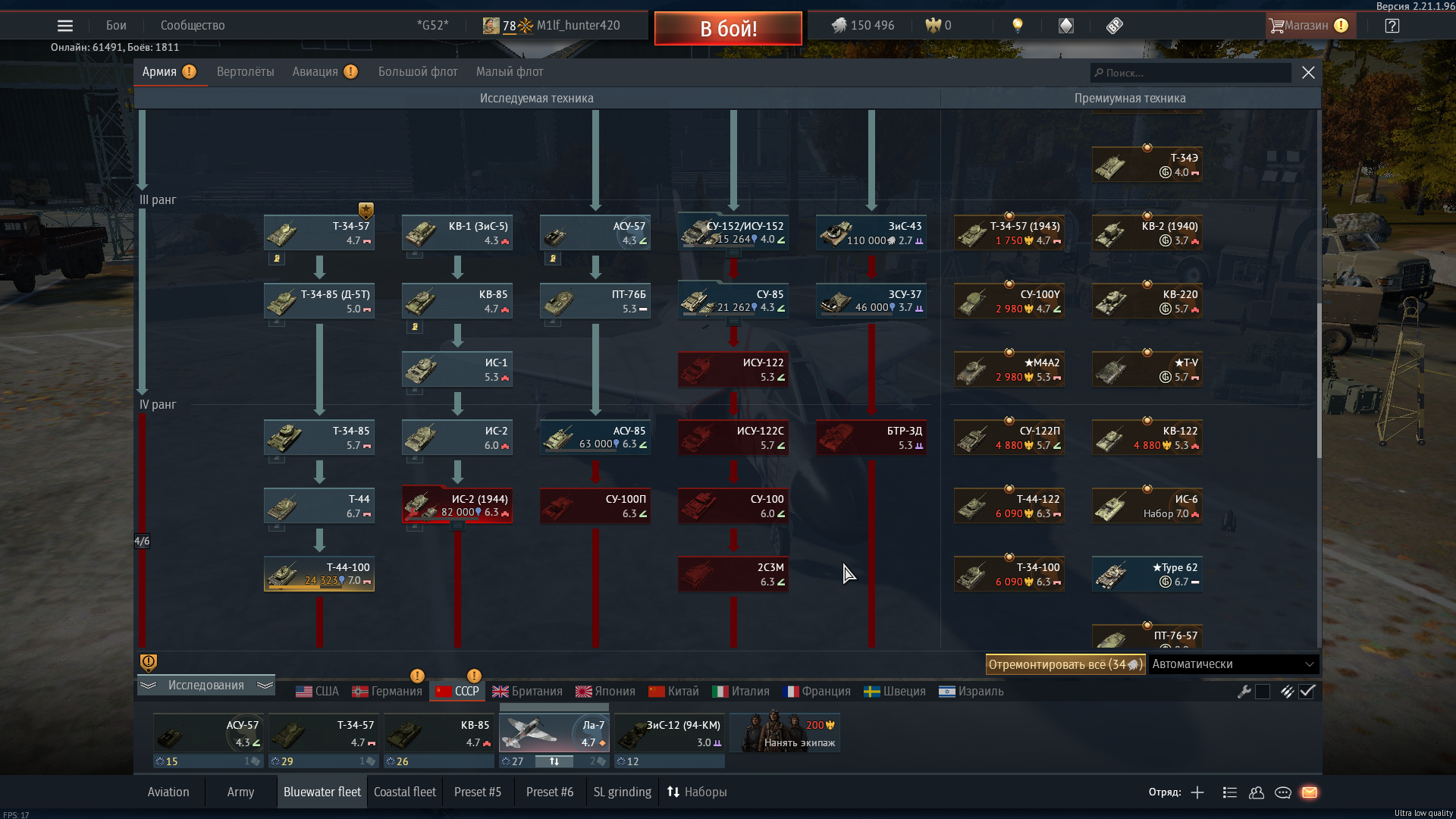This screenshot has height=819, width=1456.
Task: Toggle the empty checkbox next to wrench
Action: (1263, 692)
